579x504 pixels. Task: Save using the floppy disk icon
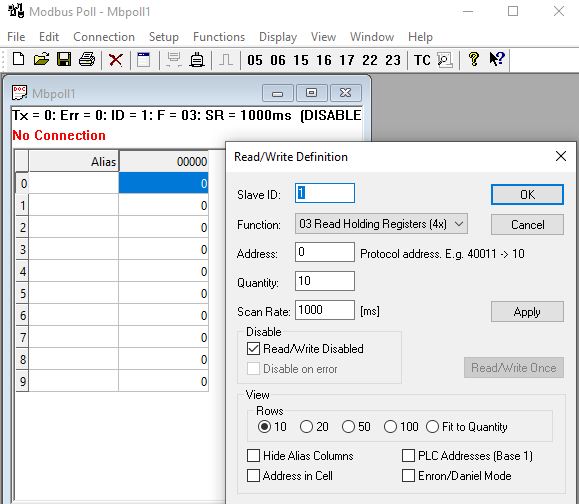(64, 59)
